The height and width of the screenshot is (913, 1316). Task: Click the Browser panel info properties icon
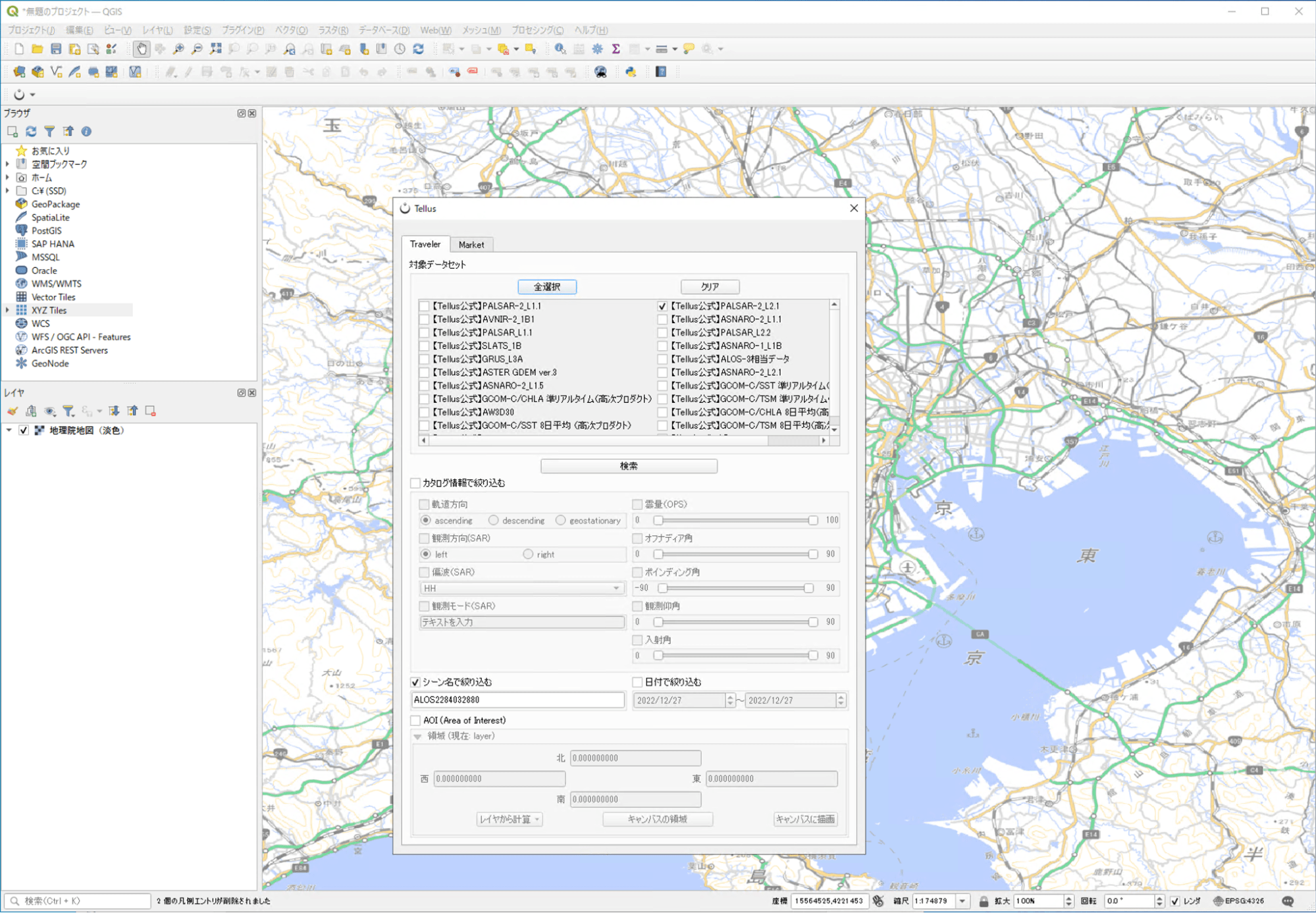[x=86, y=132]
